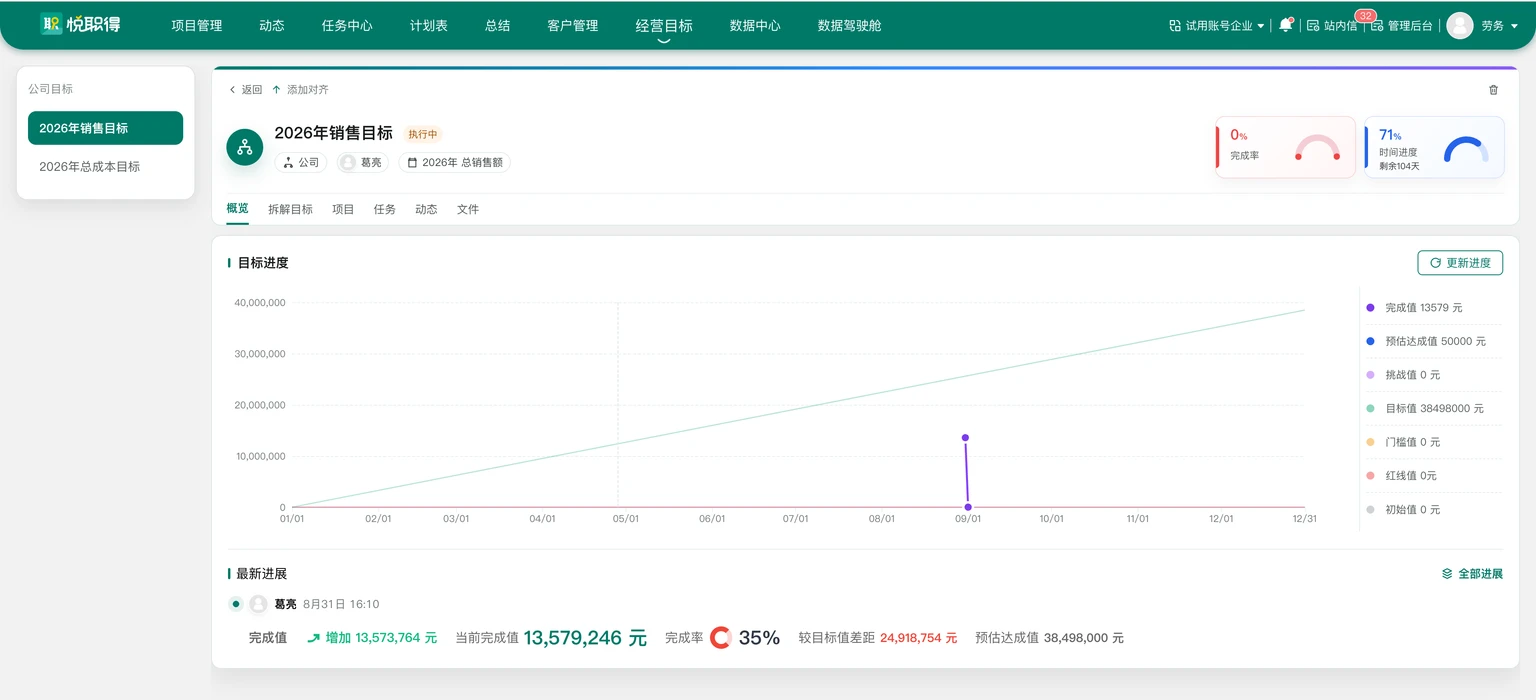The height and width of the screenshot is (700, 1536).
Task: Toggle 预估达成值 legend series
Action: click(1425, 341)
